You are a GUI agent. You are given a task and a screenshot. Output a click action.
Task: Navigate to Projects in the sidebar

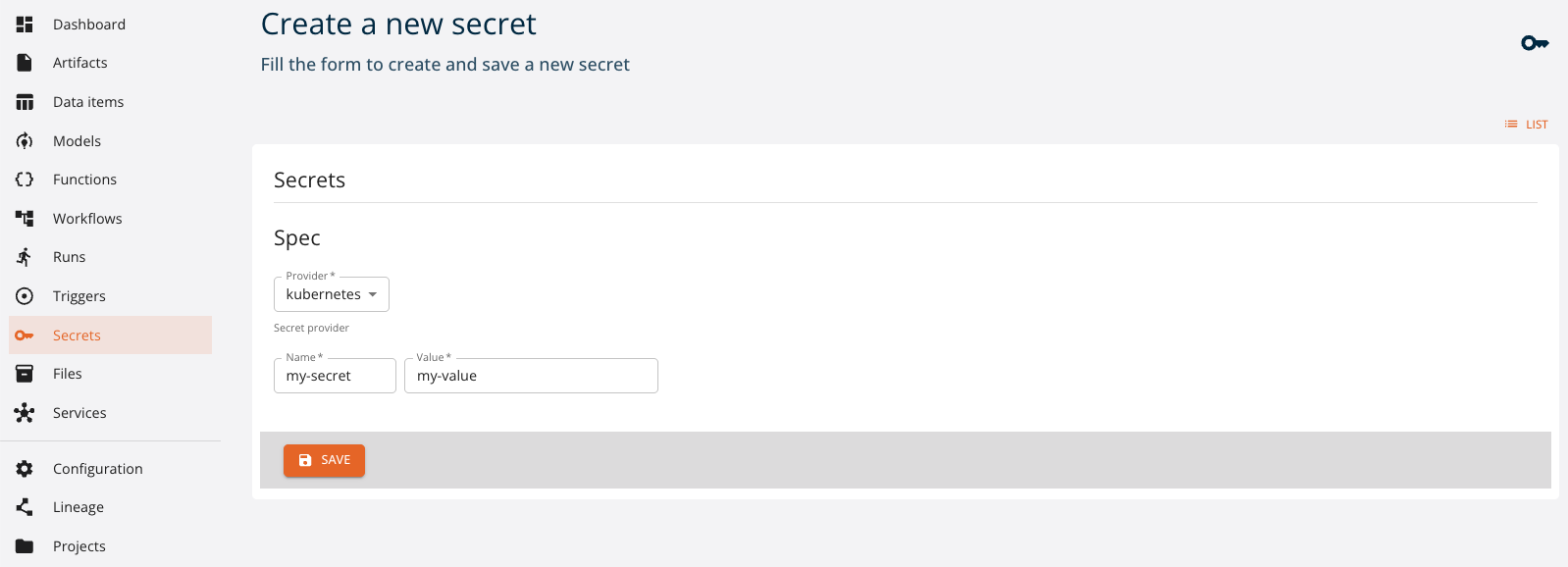(25, 545)
